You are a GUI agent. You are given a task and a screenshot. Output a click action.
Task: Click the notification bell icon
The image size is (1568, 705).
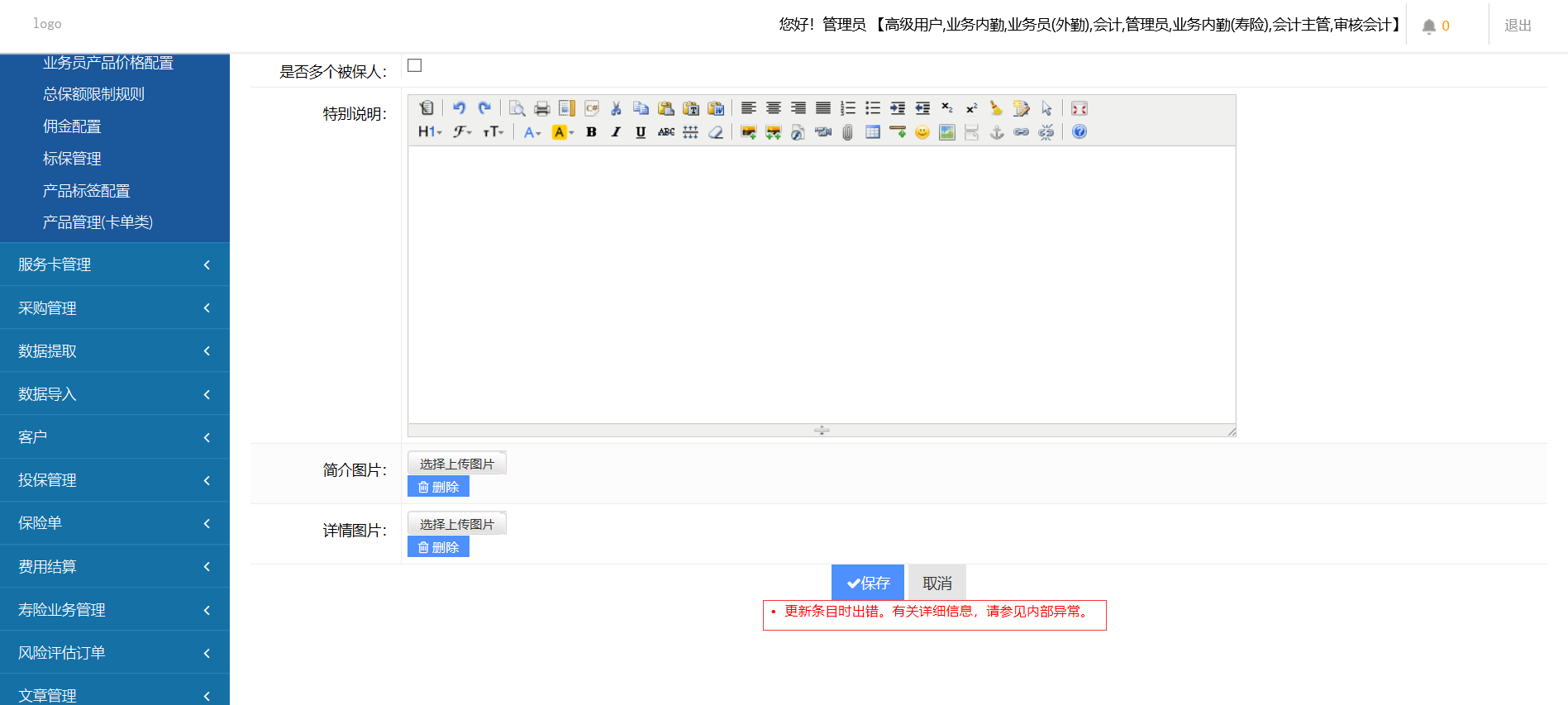pos(1429,26)
